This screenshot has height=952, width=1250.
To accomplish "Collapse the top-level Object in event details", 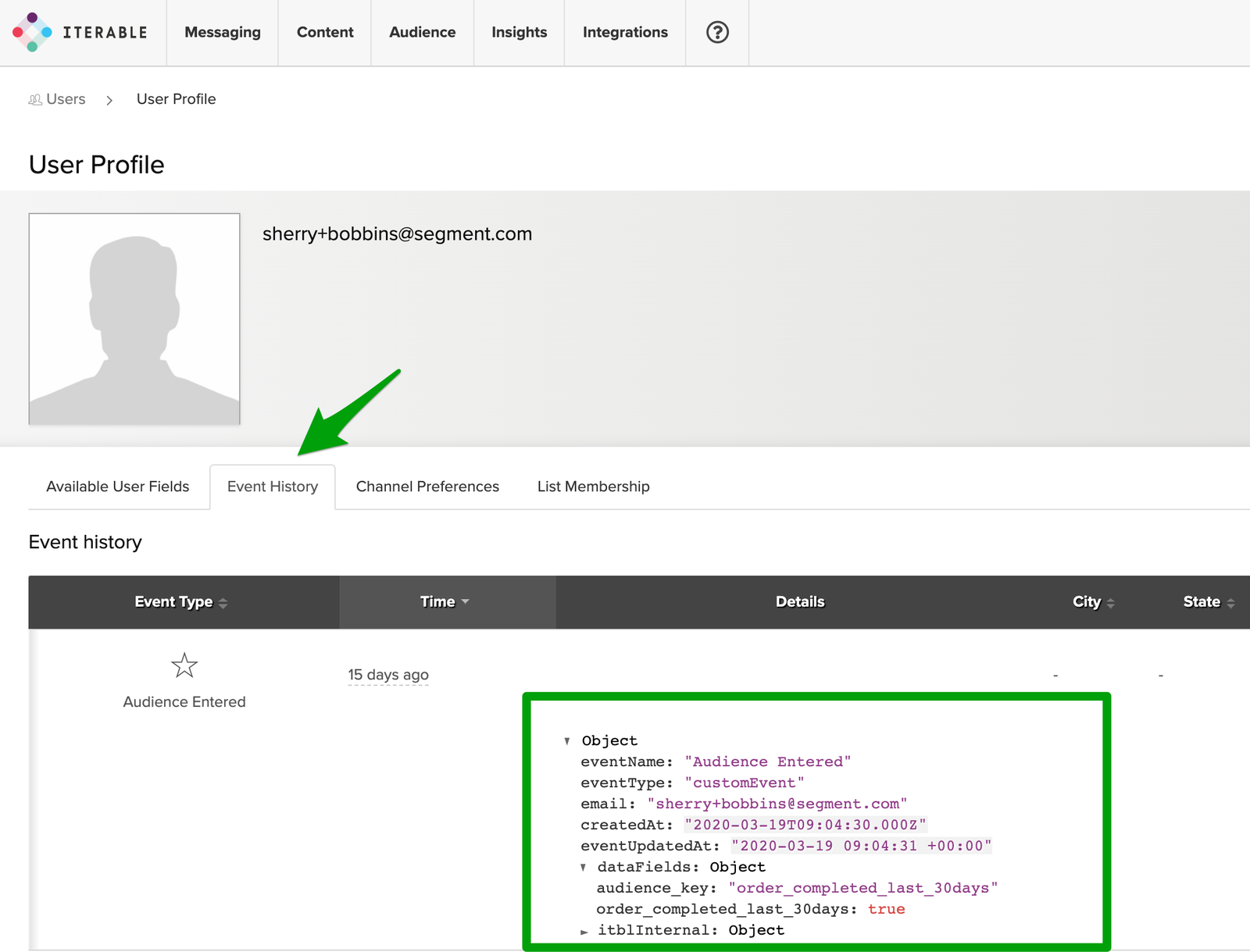I will (x=566, y=740).
